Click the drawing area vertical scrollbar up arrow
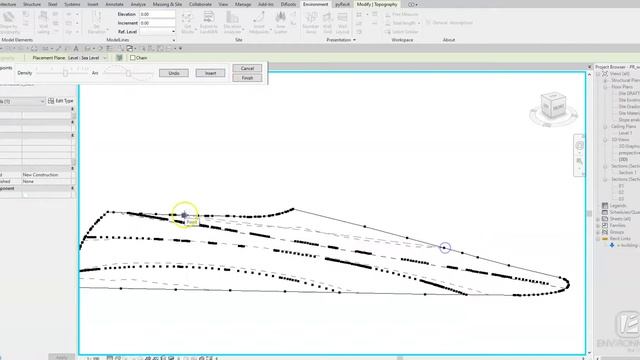The image size is (640, 360). tap(589, 75)
